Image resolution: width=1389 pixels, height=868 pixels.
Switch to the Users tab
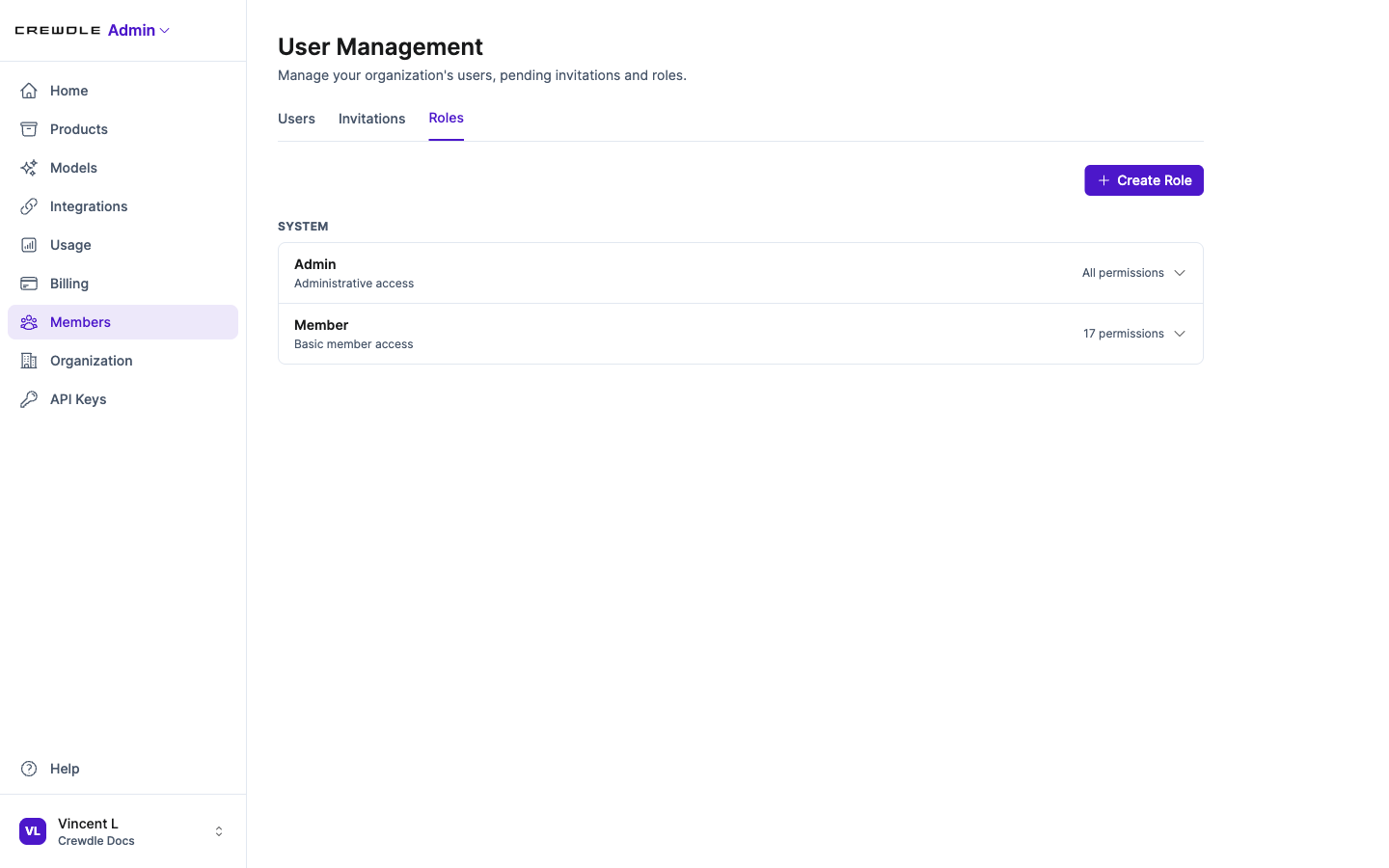[x=296, y=119]
